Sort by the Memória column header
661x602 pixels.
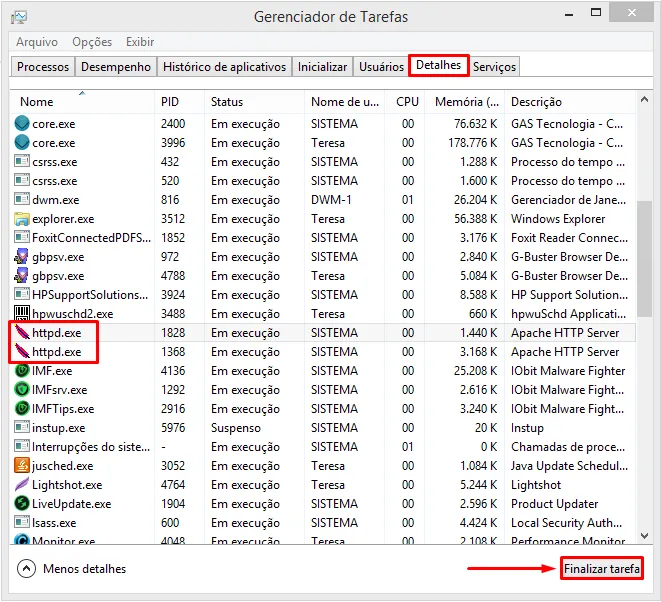point(465,102)
